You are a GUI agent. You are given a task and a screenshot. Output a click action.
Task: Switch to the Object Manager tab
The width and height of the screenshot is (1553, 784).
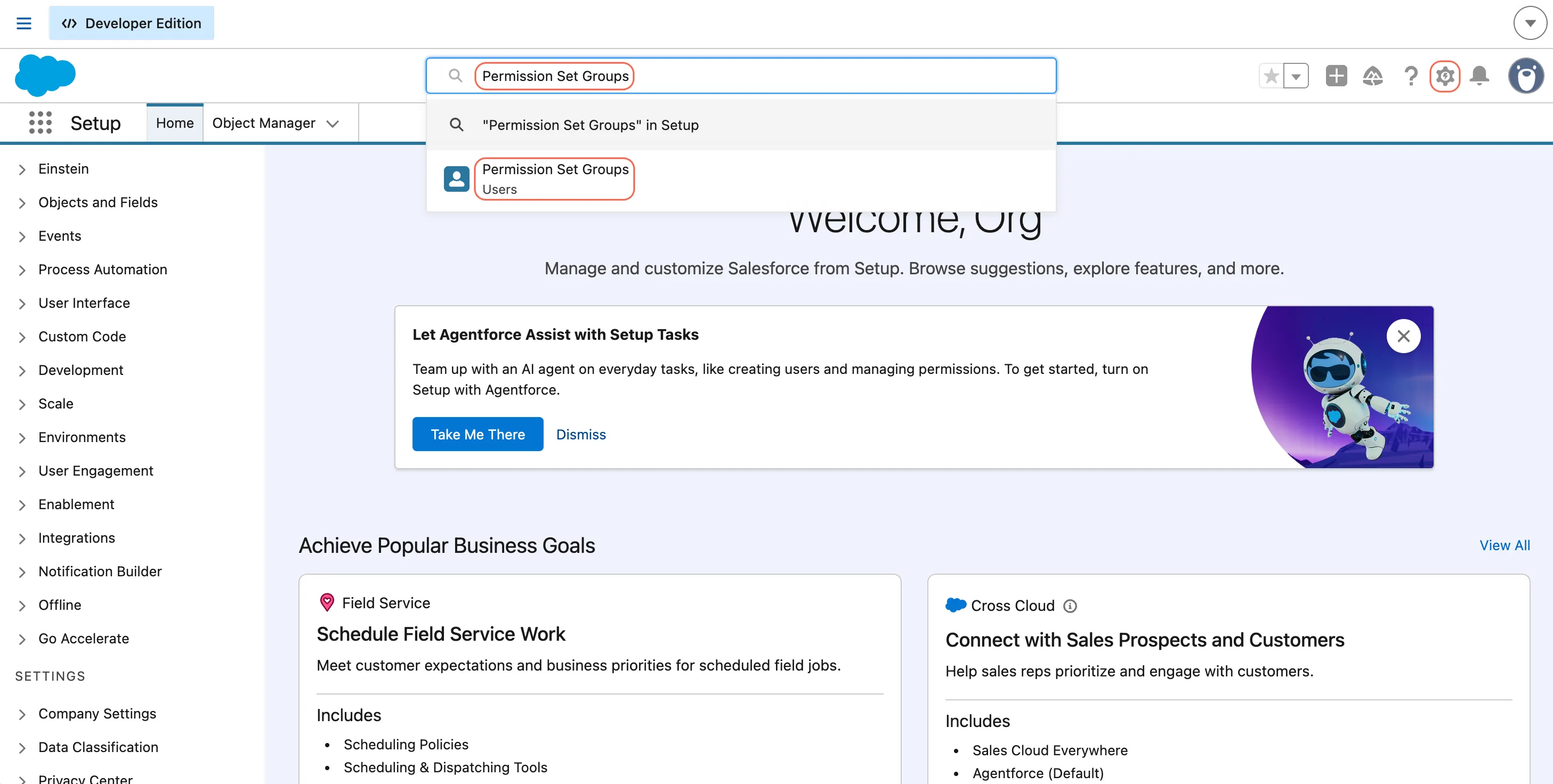[263, 123]
